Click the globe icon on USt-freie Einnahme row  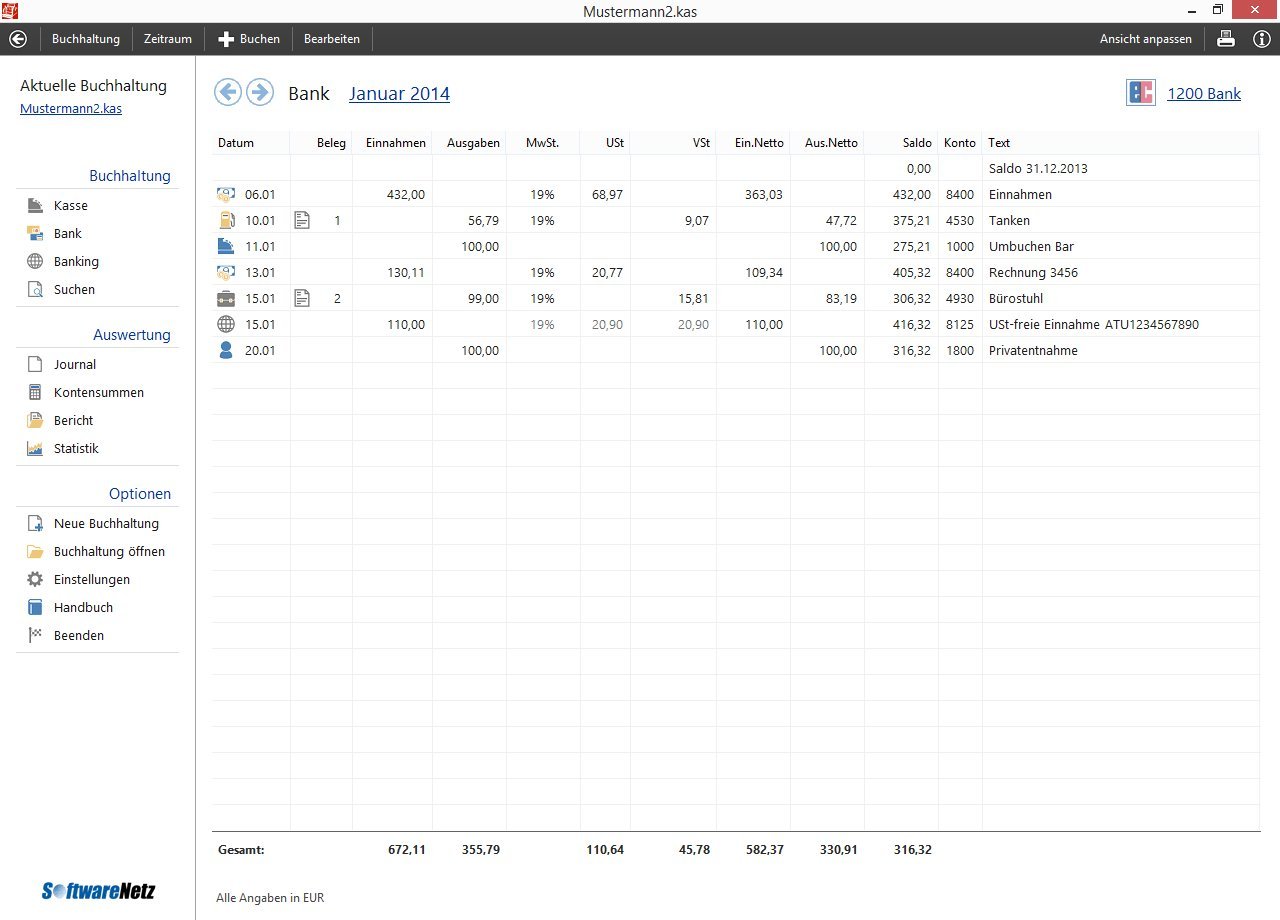tap(226, 324)
